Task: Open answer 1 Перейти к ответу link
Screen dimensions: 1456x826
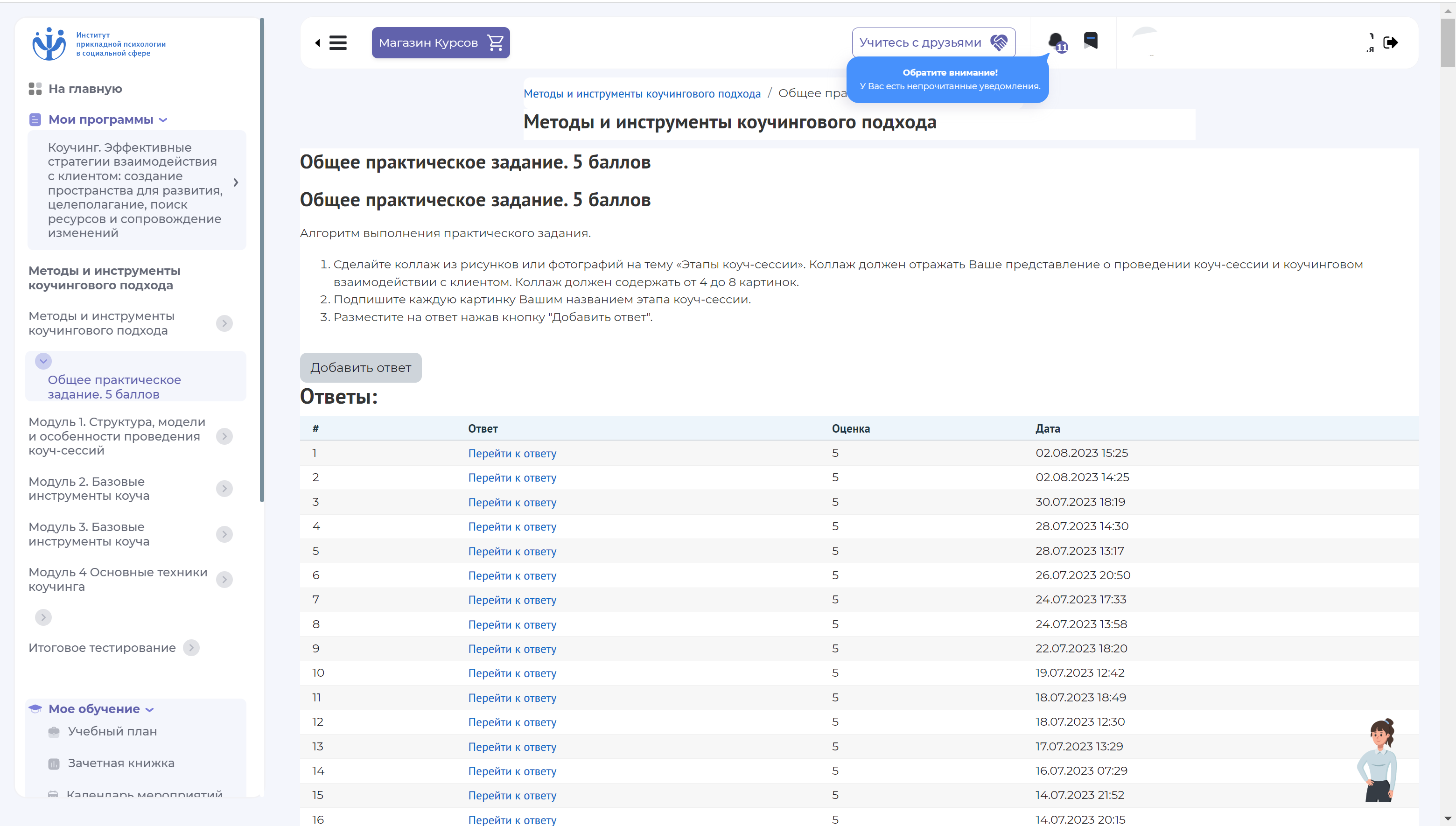Action: [x=512, y=453]
